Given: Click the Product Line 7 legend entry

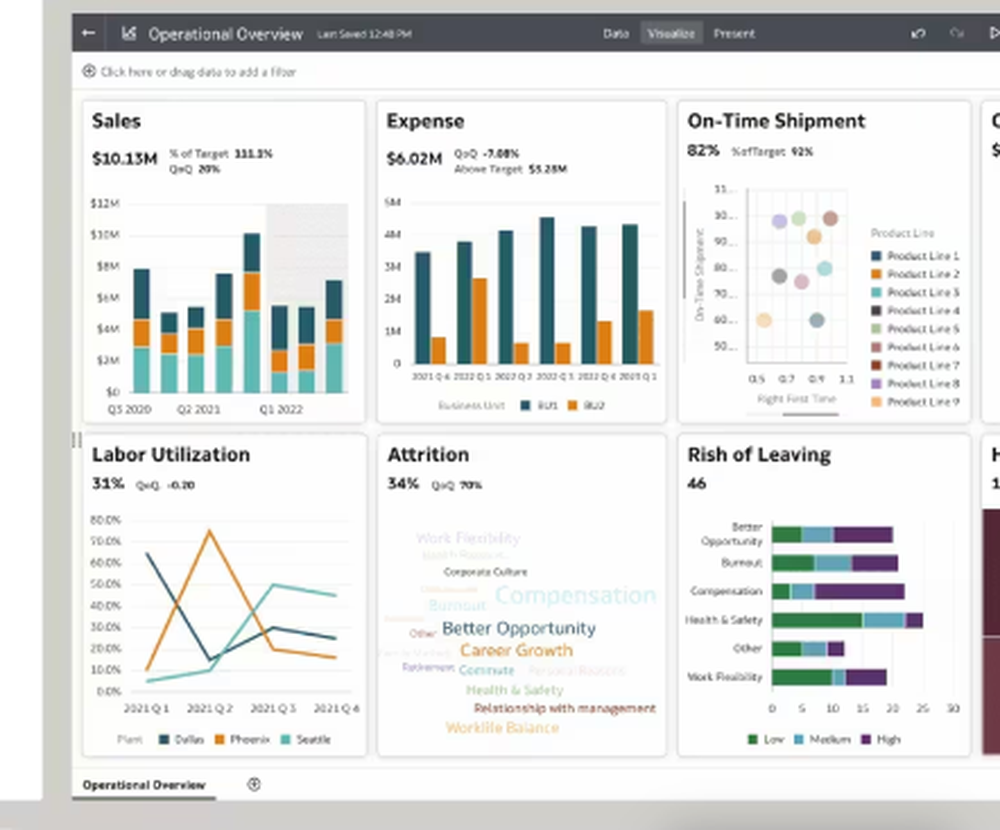Looking at the screenshot, I should [x=915, y=365].
